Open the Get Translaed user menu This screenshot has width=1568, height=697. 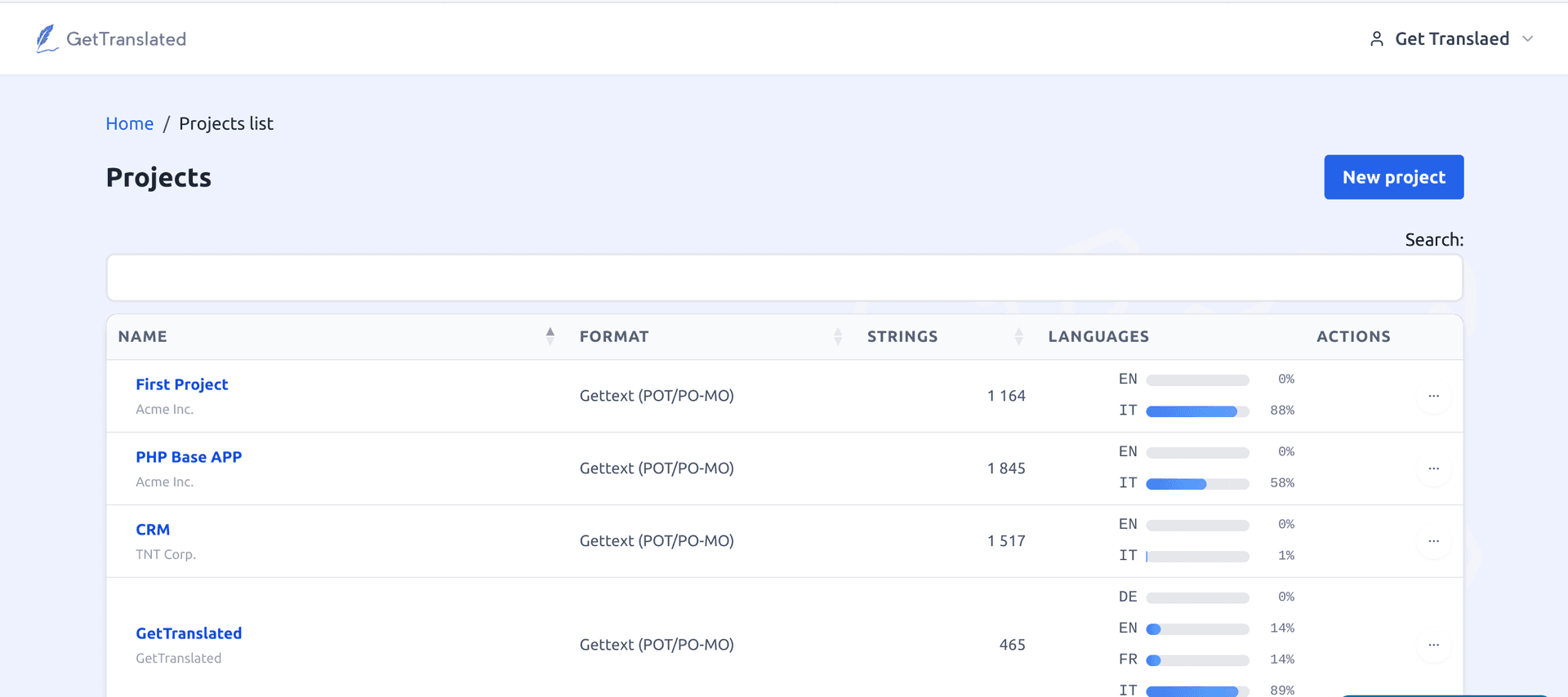click(x=1452, y=38)
